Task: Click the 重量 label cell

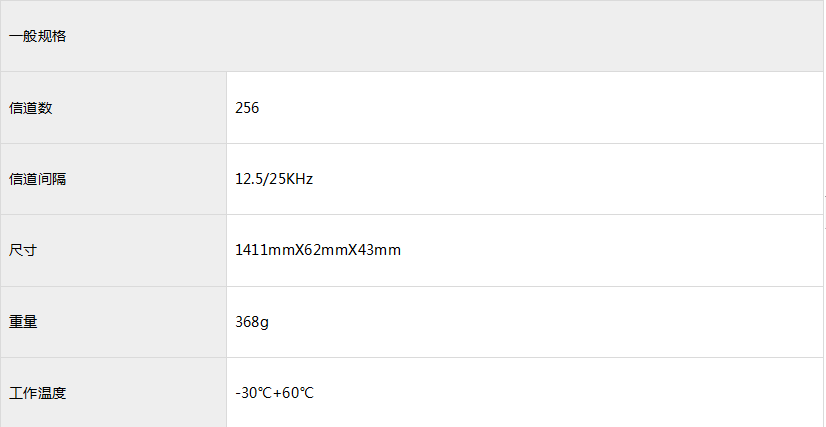Action: [24, 322]
